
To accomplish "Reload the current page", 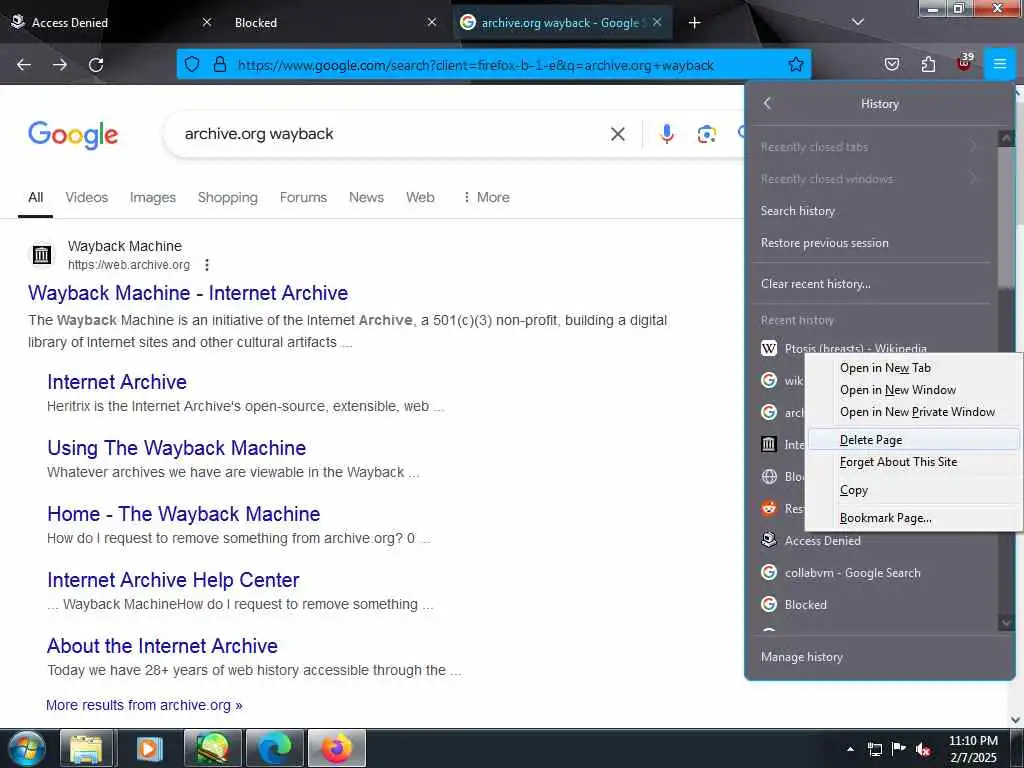I will pyautogui.click(x=96, y=65).
